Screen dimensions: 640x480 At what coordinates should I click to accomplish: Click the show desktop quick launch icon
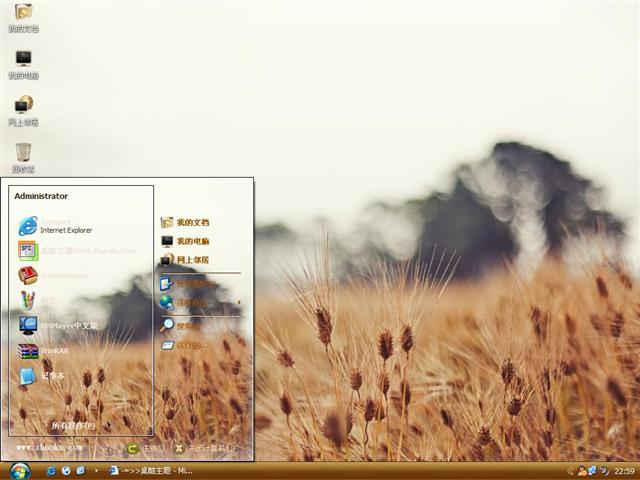pyautogui.click(x=81, y=471)
